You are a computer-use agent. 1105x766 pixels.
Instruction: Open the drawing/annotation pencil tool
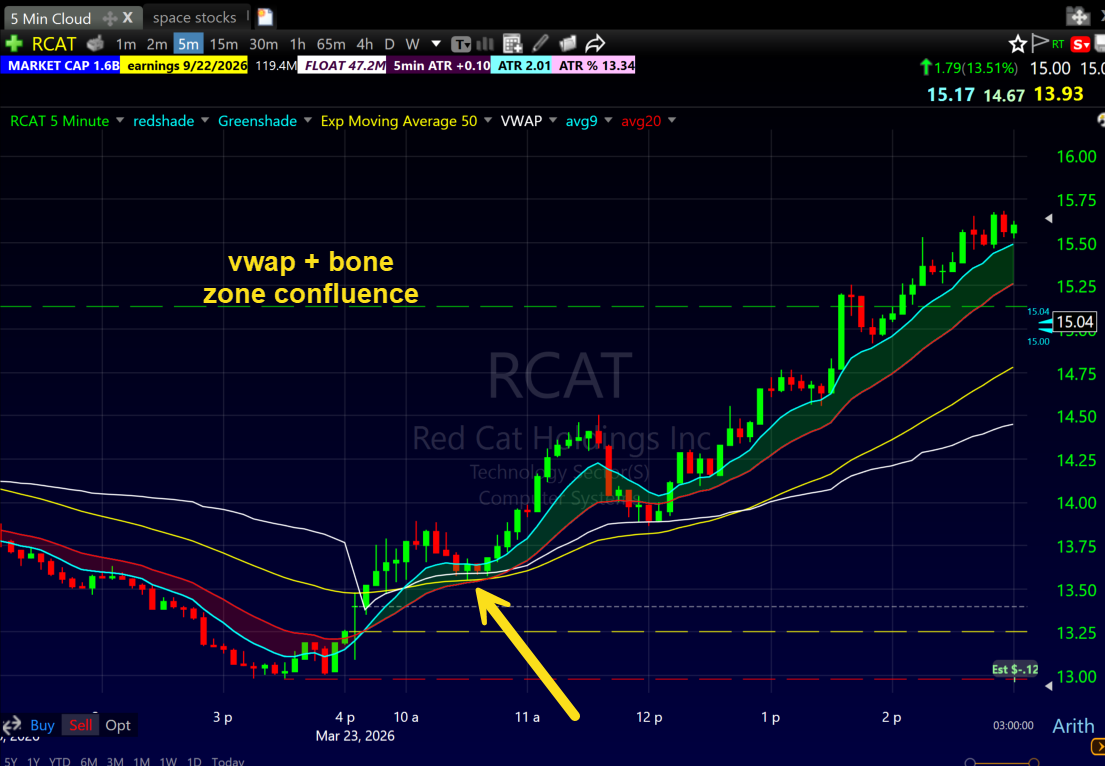(540, 43)
